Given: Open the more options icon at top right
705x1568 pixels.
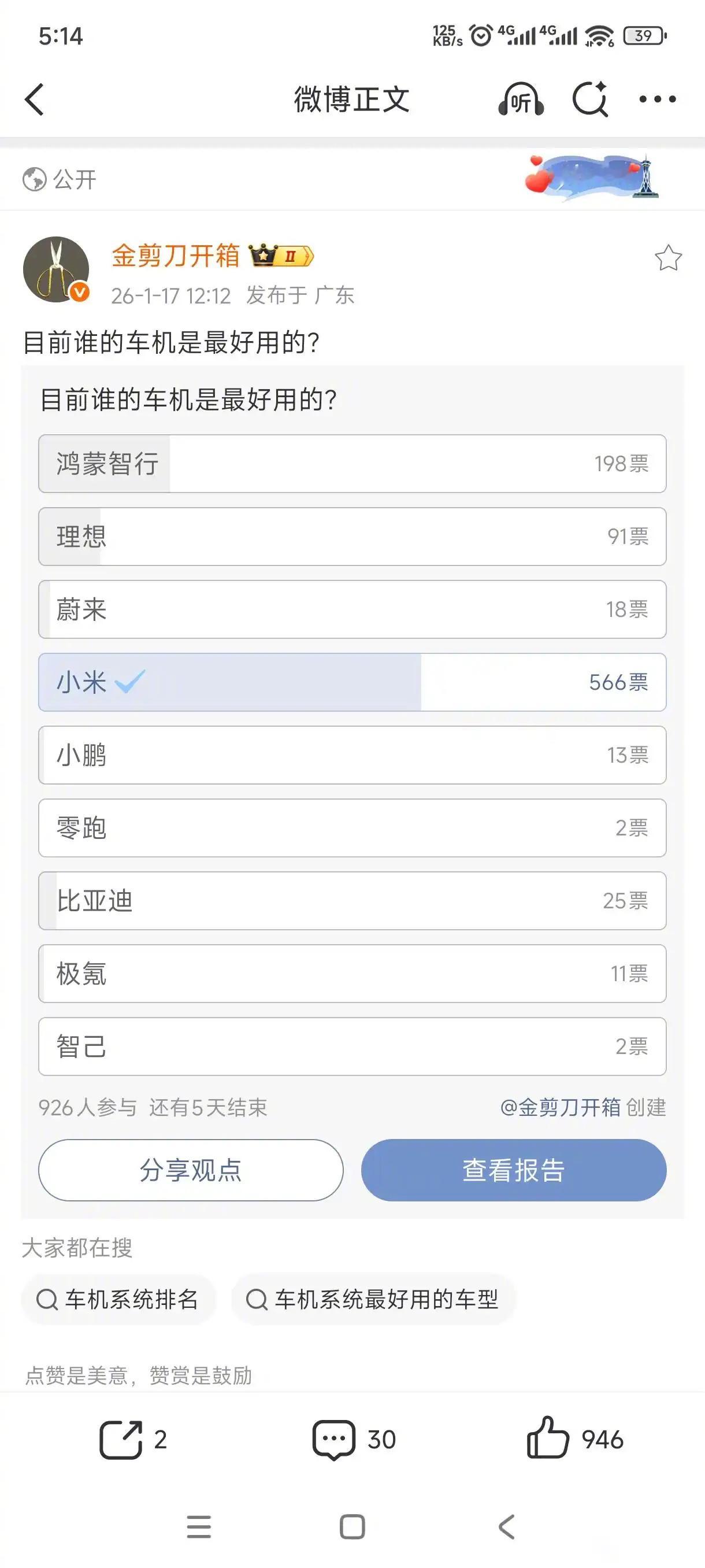Looking at the screenshot, I should [x=656, y=99].
